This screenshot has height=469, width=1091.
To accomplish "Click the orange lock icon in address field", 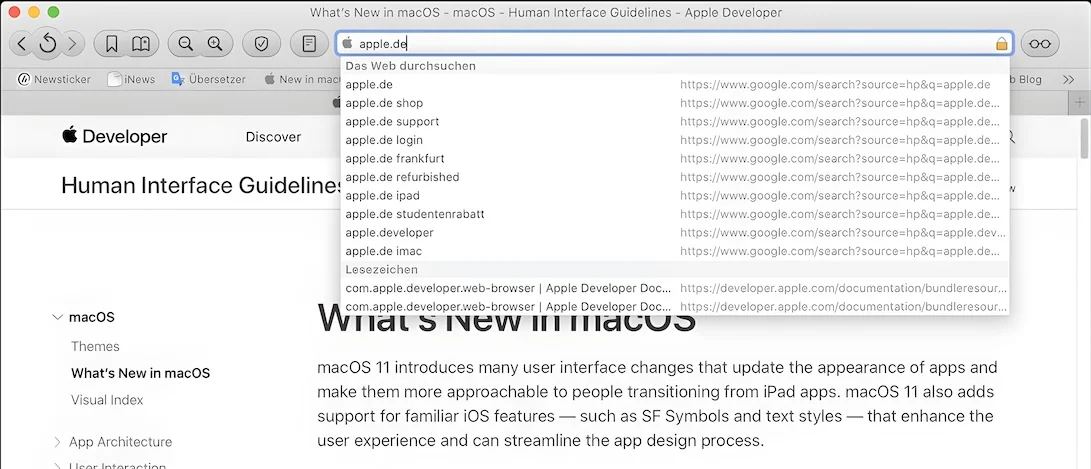I will 1001,44.
